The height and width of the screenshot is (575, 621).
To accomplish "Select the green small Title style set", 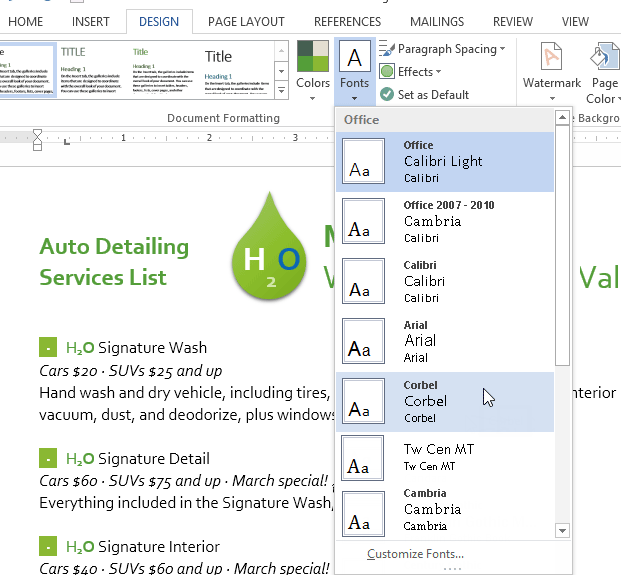I will pyautogui.click(x=163, y=70).
